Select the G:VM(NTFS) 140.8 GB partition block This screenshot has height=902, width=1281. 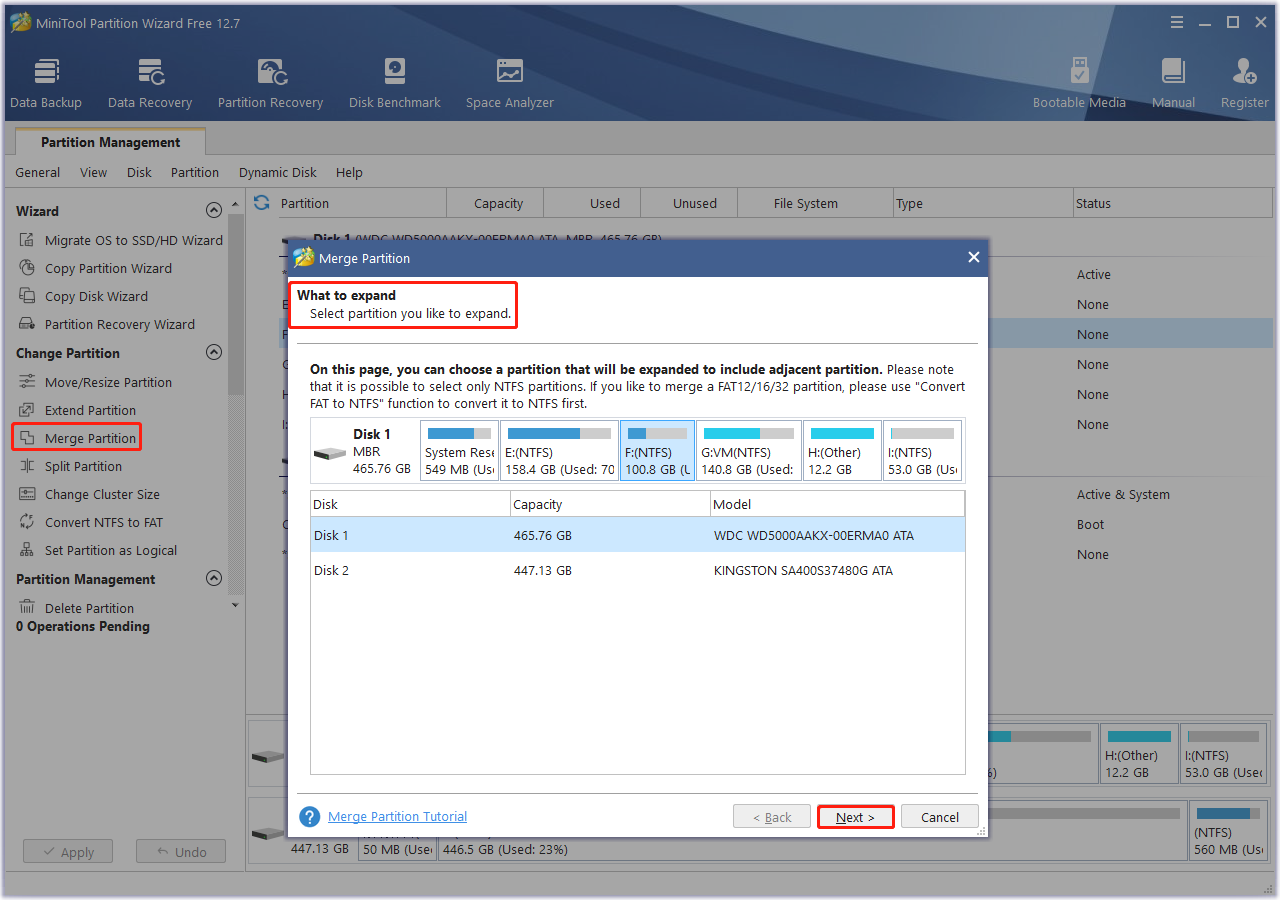click(749, 450)
